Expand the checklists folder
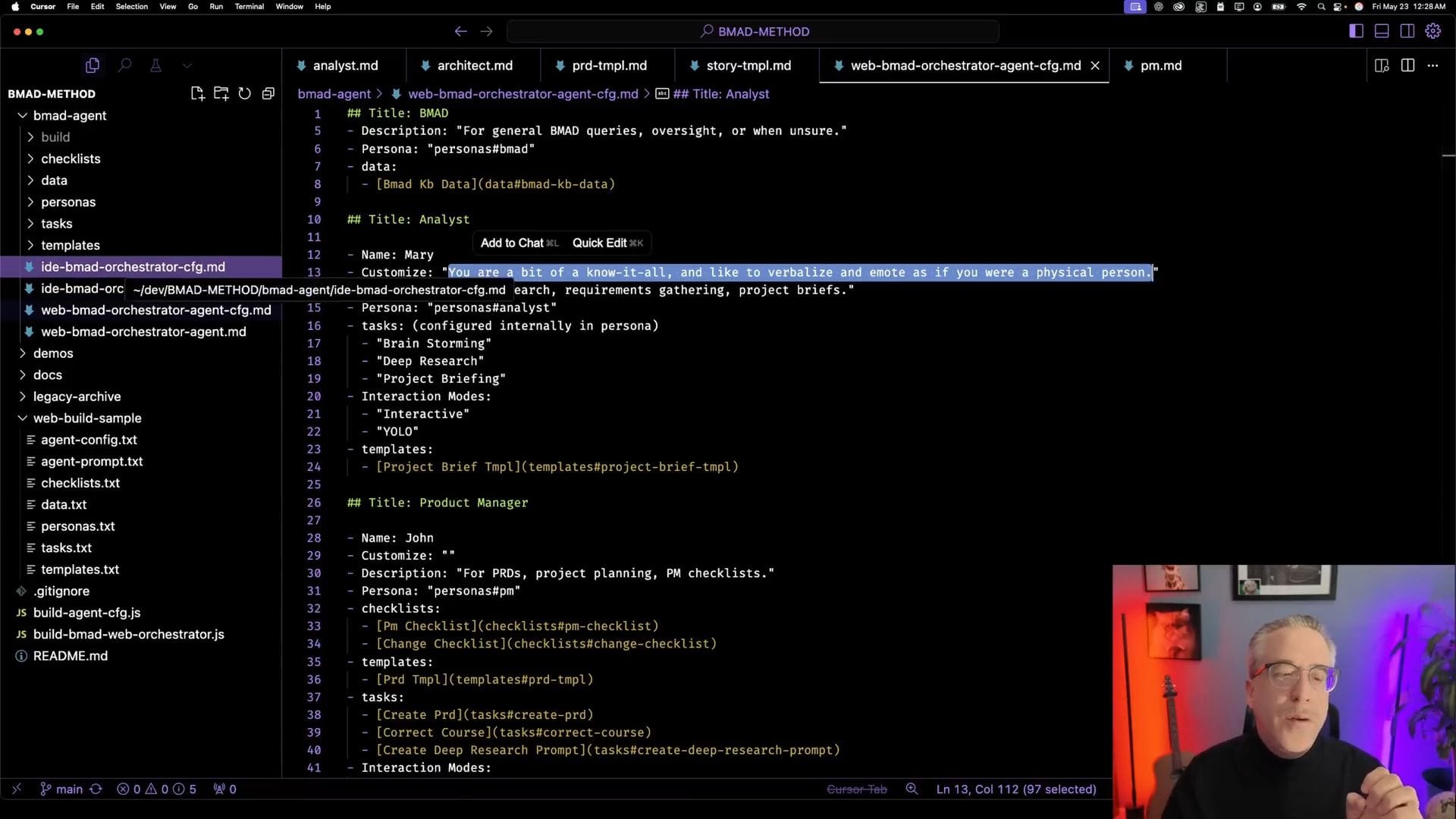This screenshot has height=819, width=1456. 71,158
